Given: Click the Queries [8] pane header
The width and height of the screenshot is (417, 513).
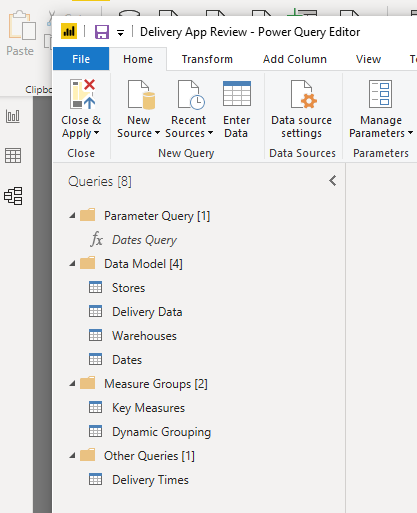Looking at the screenshot, I should point(100,181).
